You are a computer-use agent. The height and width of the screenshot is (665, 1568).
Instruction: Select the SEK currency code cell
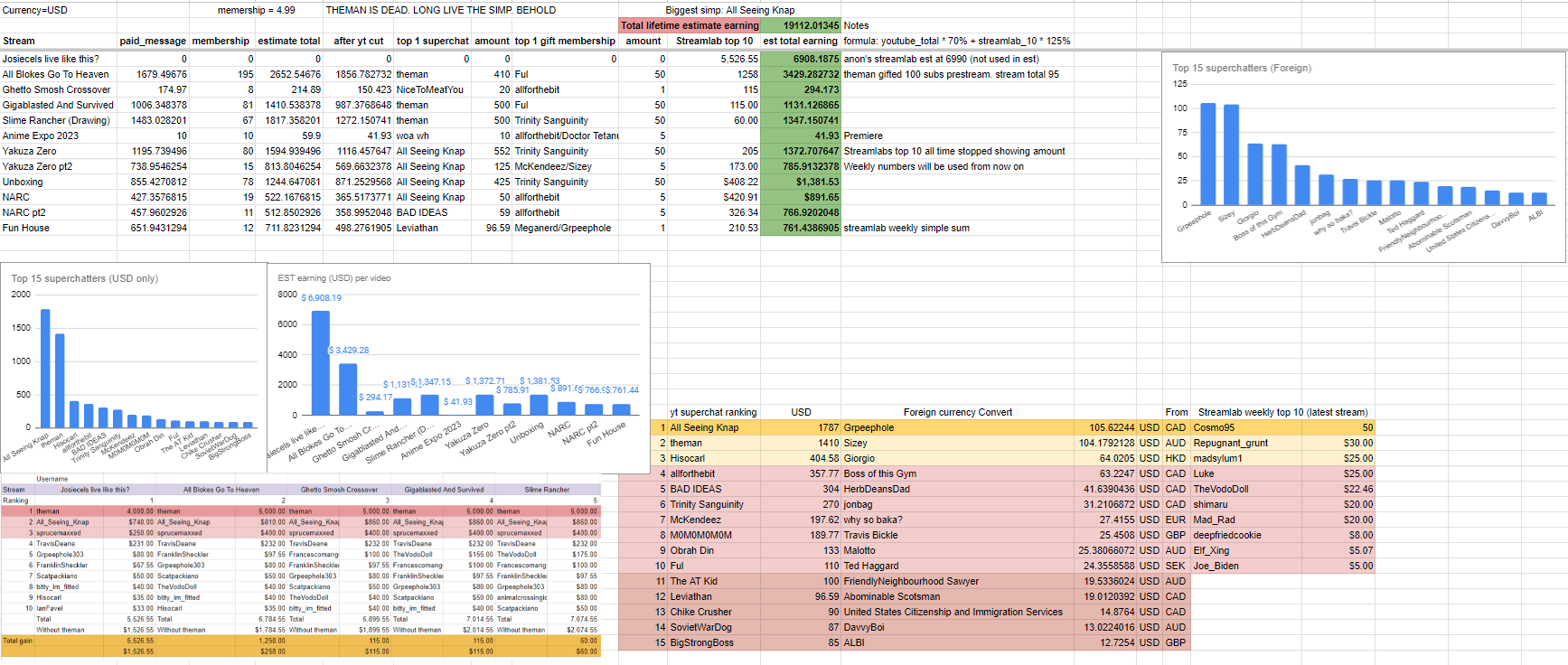tap(1175, 566)
